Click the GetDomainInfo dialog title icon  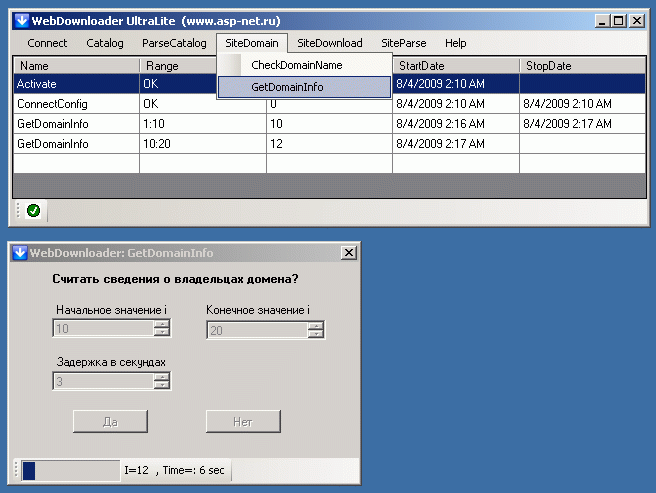point(20,253)
